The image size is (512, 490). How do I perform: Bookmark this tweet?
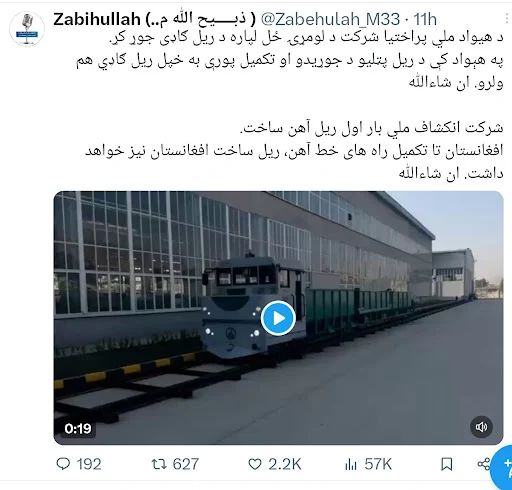pyautogui.click(x=447, y=464)
